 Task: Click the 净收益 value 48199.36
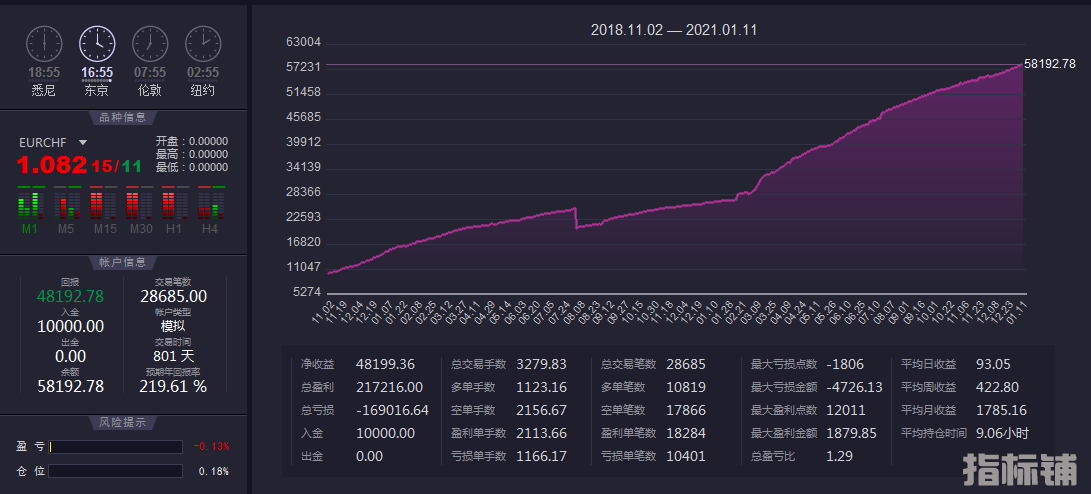coord(385,364)
